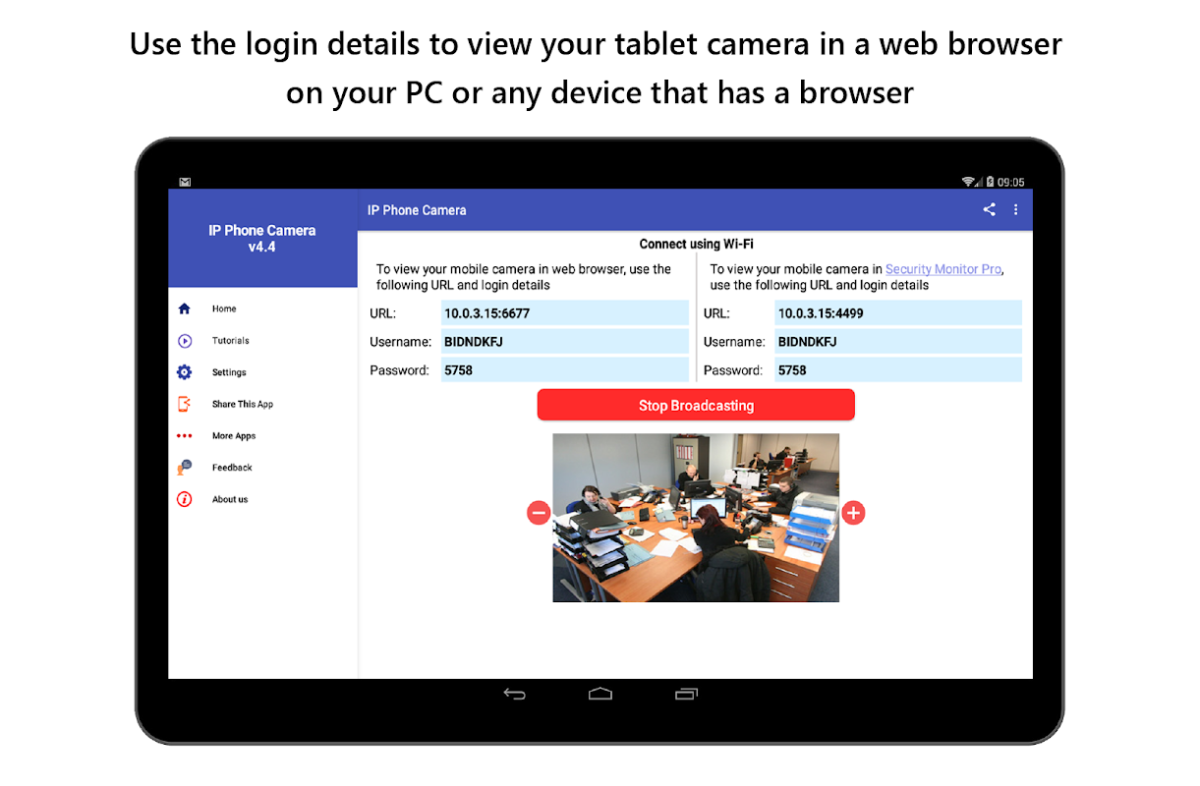Click the web browser Password field 5758

pos(565,370)
